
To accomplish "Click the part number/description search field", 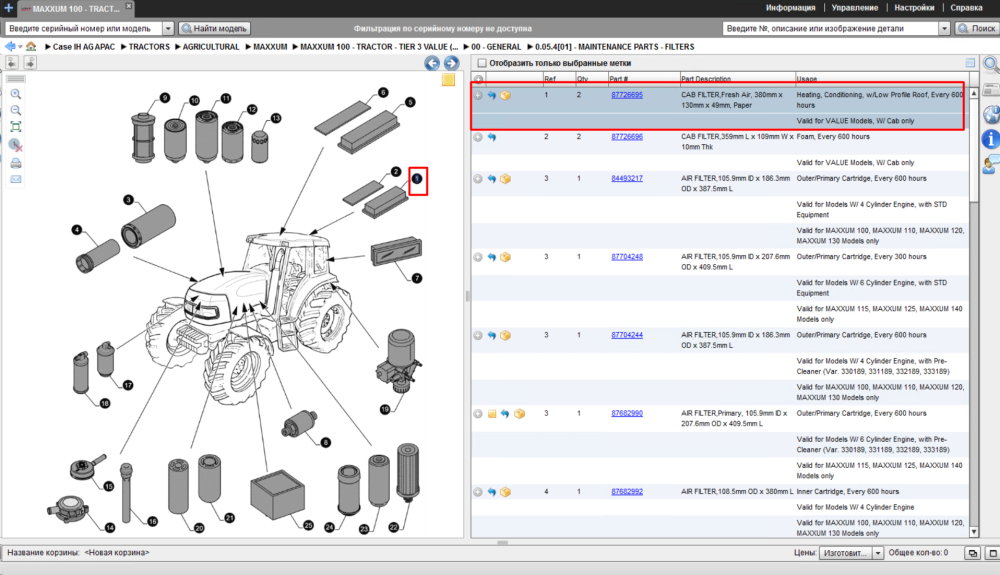I will click(830, 29).
